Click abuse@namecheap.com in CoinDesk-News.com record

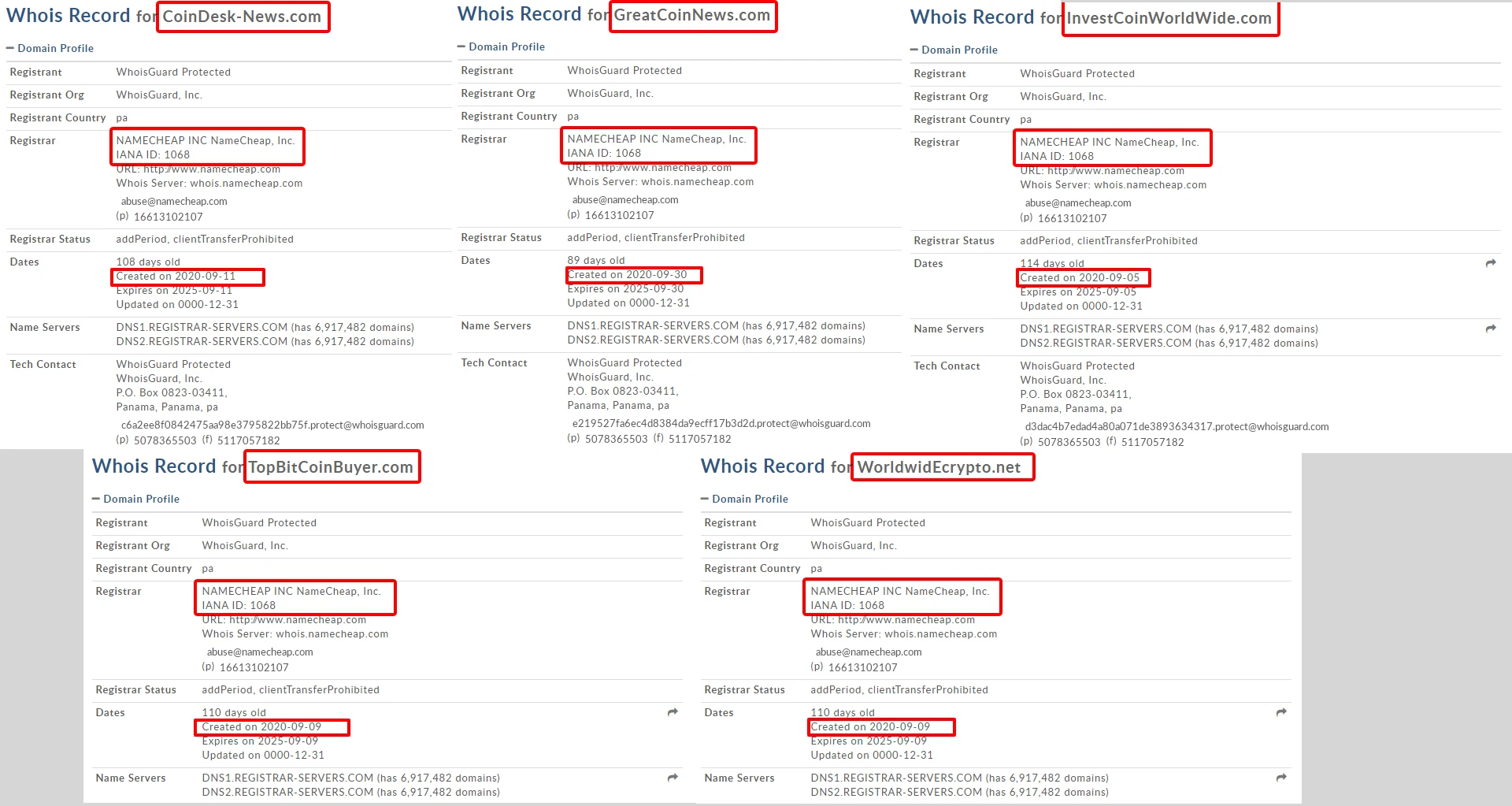[x=174, y=202]
